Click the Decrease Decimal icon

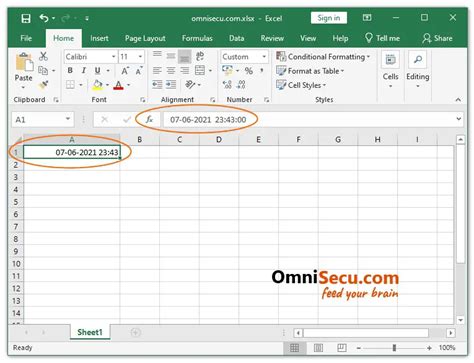pyautogui.click(x=241, y=85)
